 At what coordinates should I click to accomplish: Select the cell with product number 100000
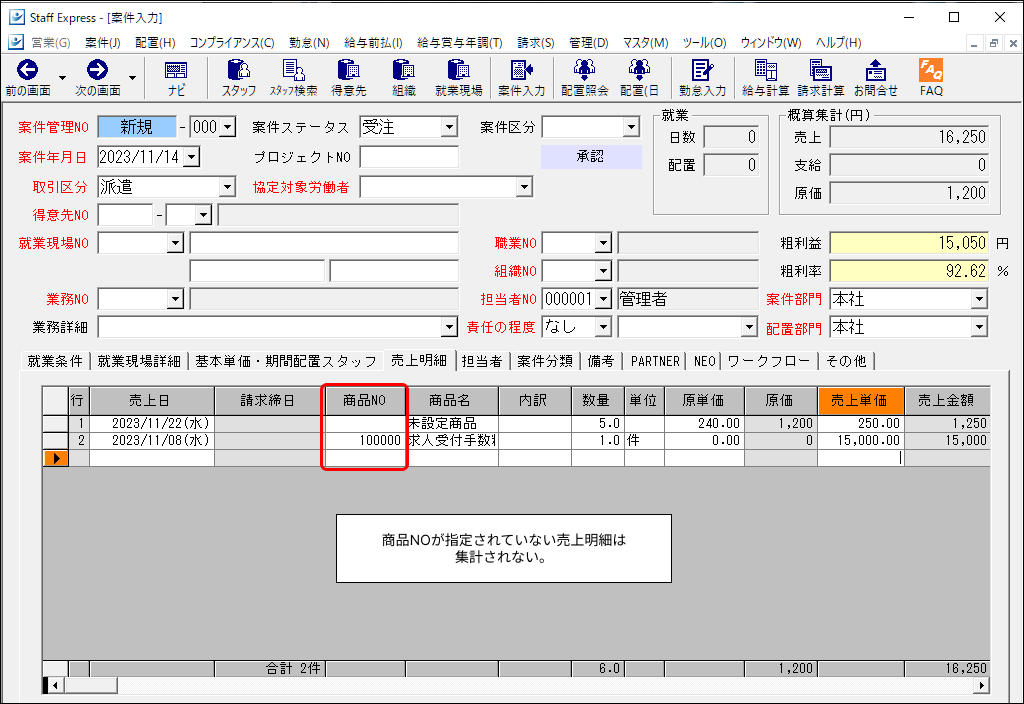(365, 441)
